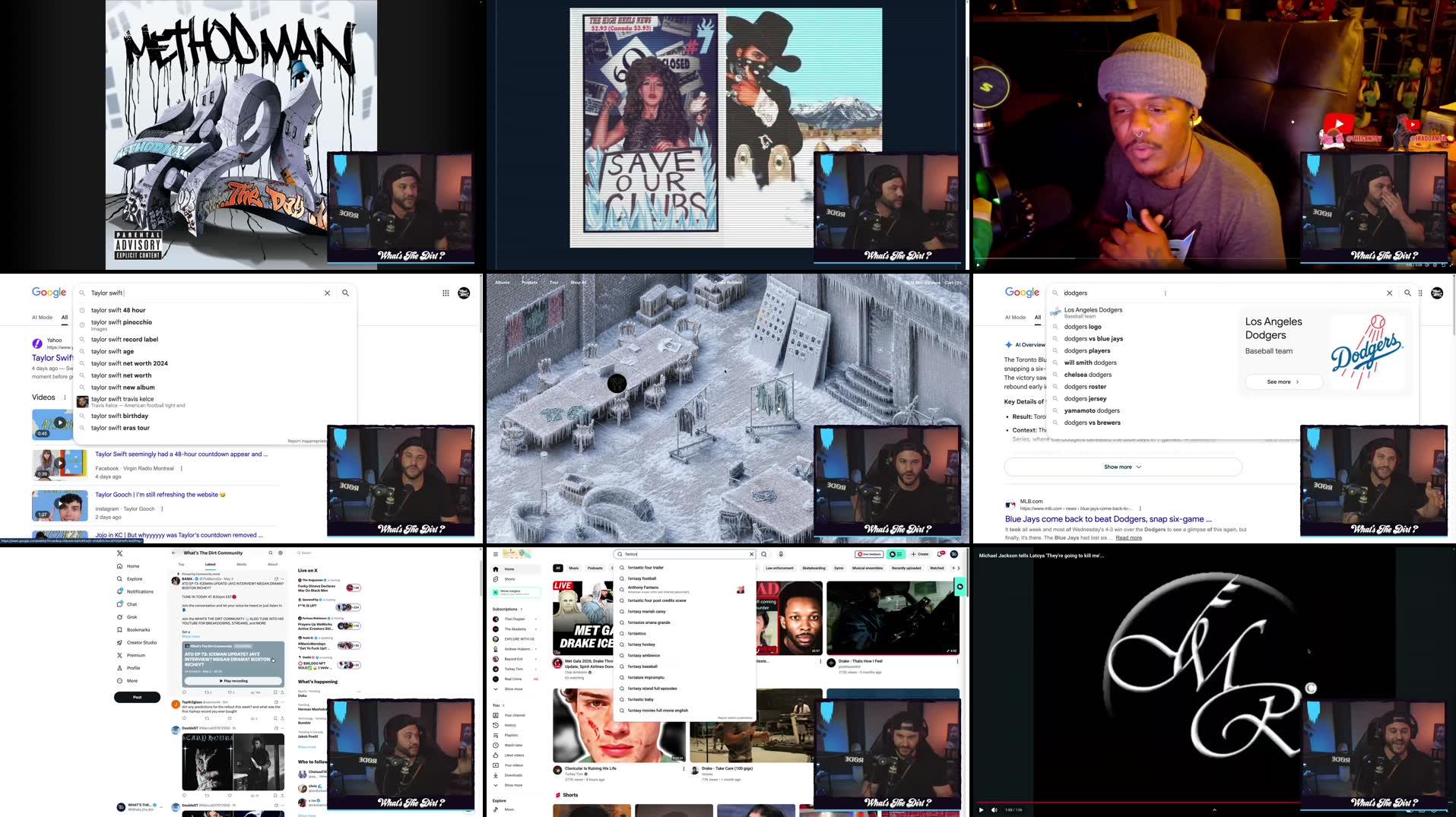Click the X logo above Home
This screenshot has height=817, width=1456.
(x=119, y=553)
